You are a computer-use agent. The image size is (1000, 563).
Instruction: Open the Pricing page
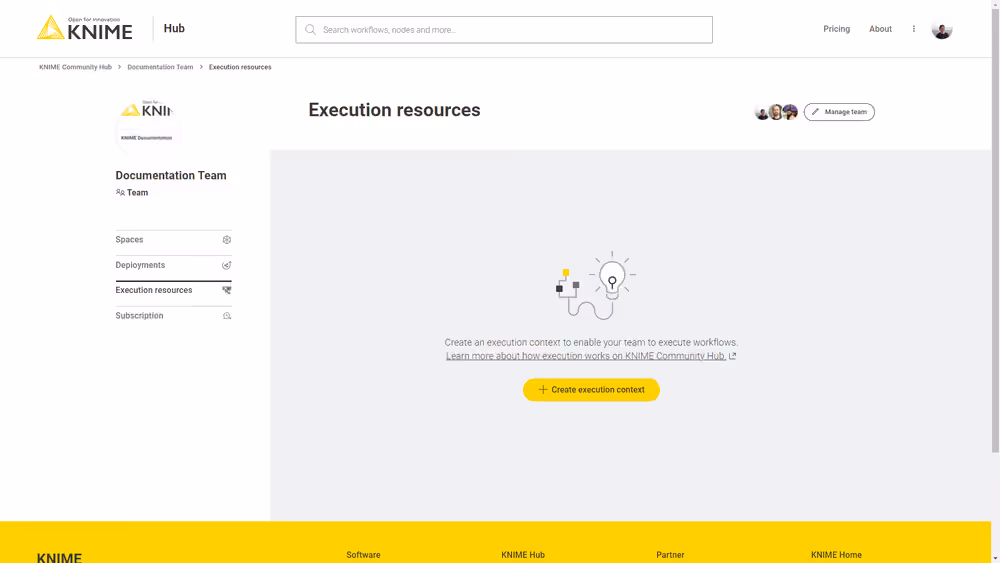point(836,29)
